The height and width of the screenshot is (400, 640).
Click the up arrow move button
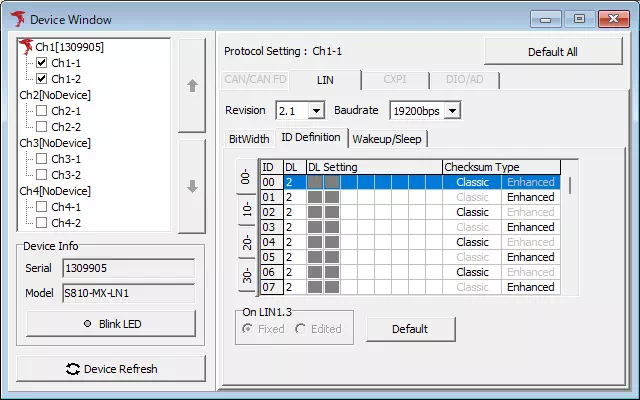(192, 85)
